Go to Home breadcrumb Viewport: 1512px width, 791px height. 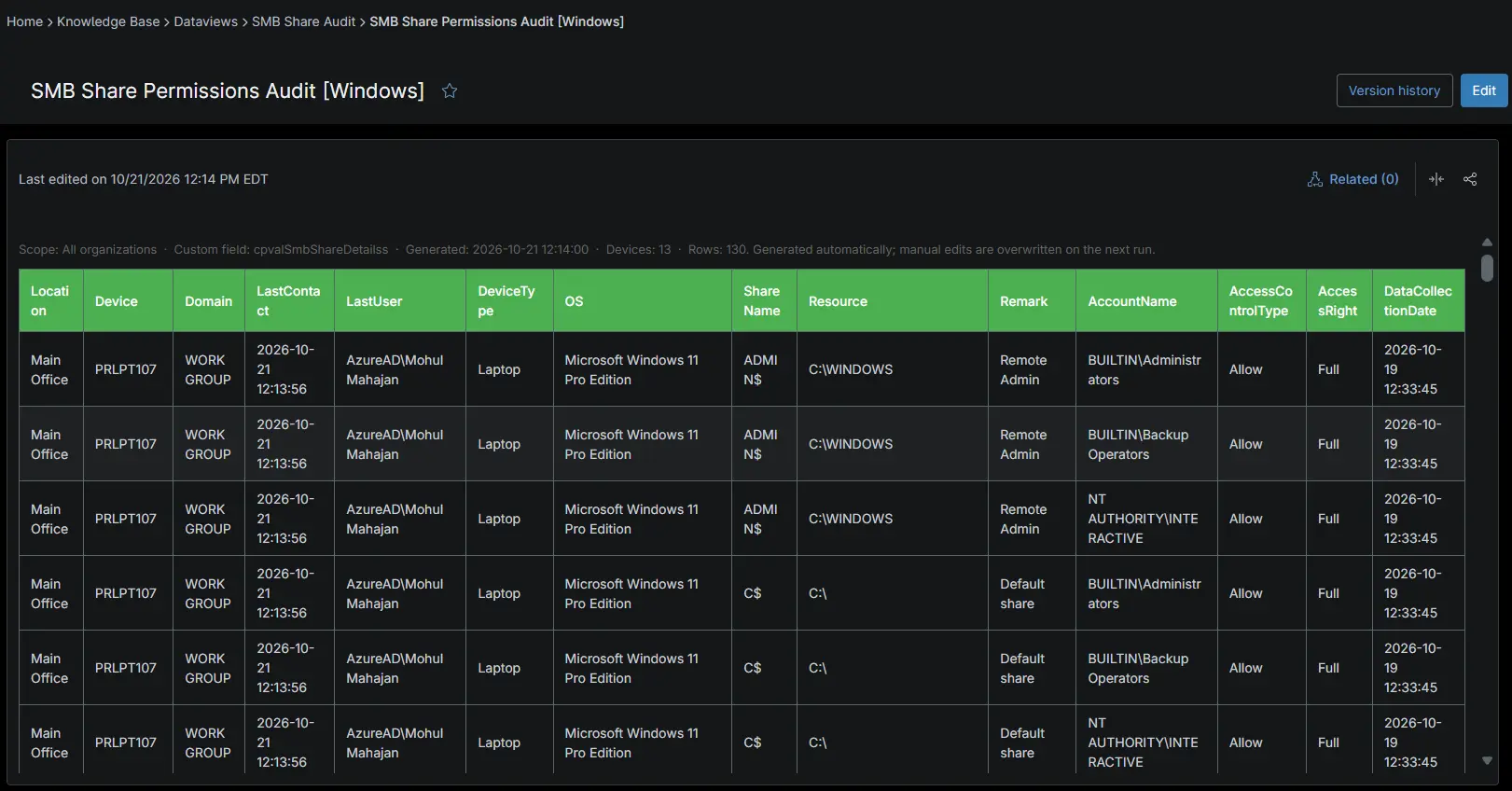click(24, 21)
